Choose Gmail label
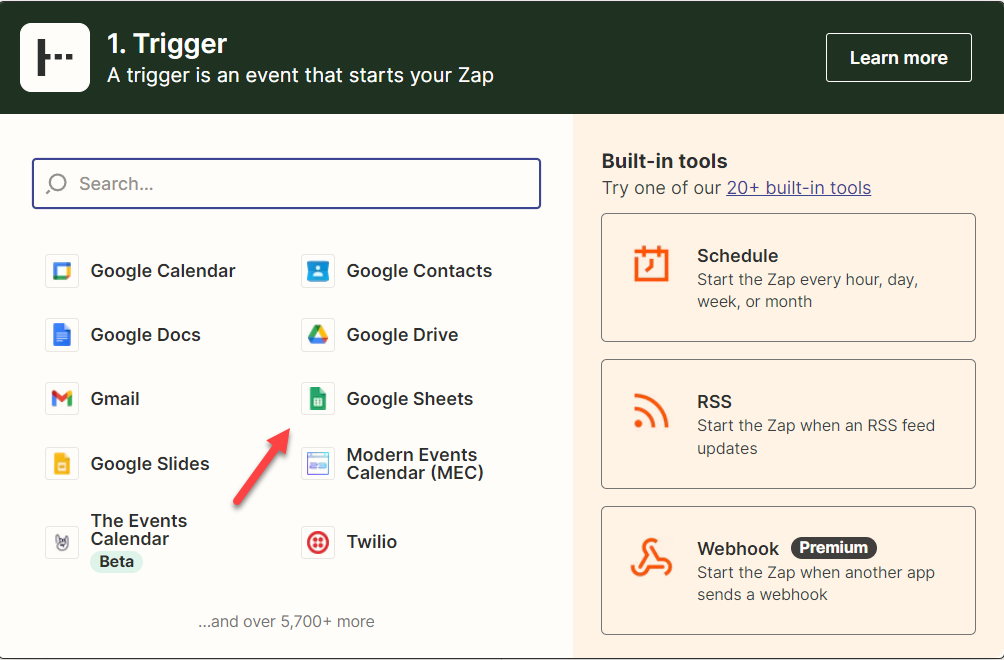 [115, 399]
